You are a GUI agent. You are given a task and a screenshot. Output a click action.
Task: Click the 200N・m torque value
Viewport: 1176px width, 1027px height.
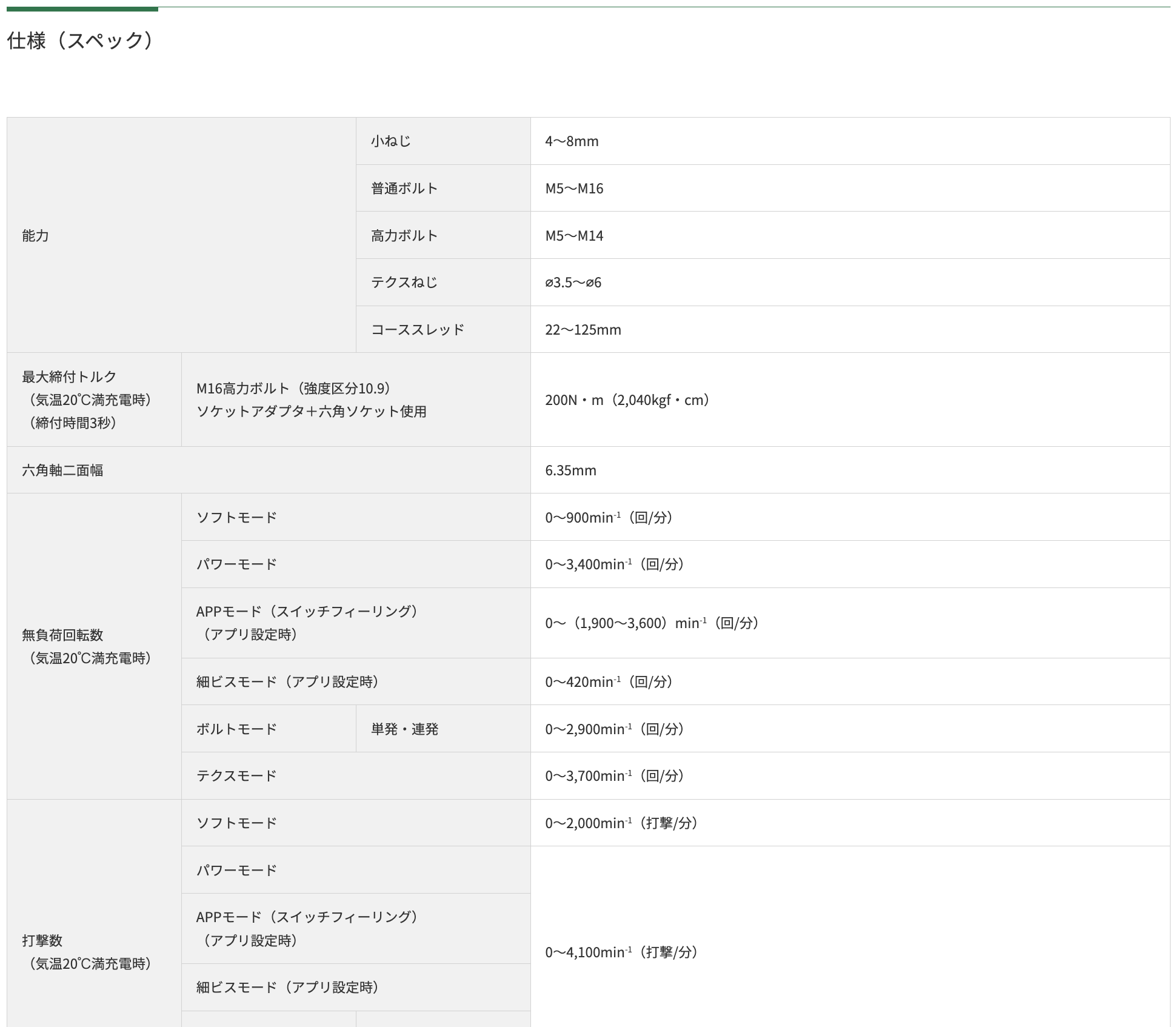click(627, 400)
